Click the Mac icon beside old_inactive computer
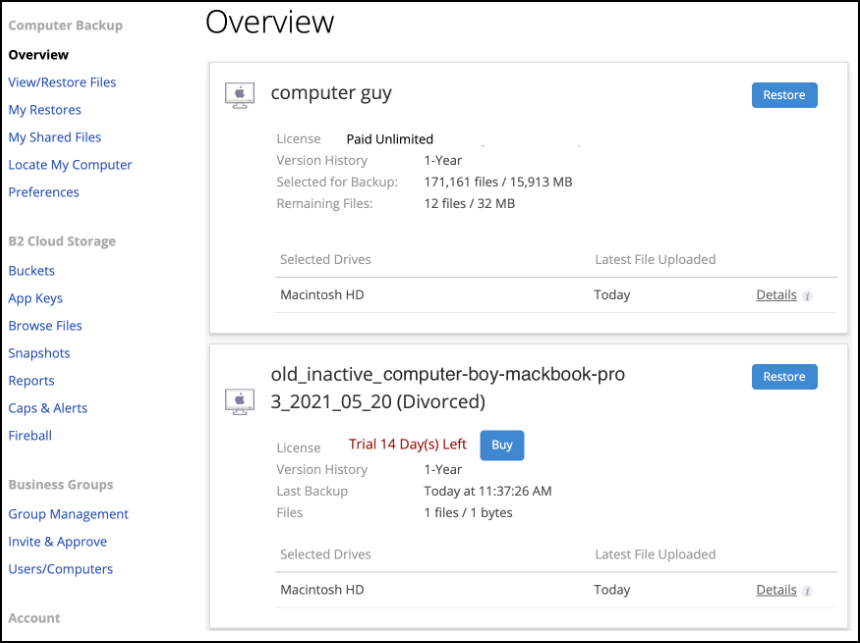 coord(240,401)
